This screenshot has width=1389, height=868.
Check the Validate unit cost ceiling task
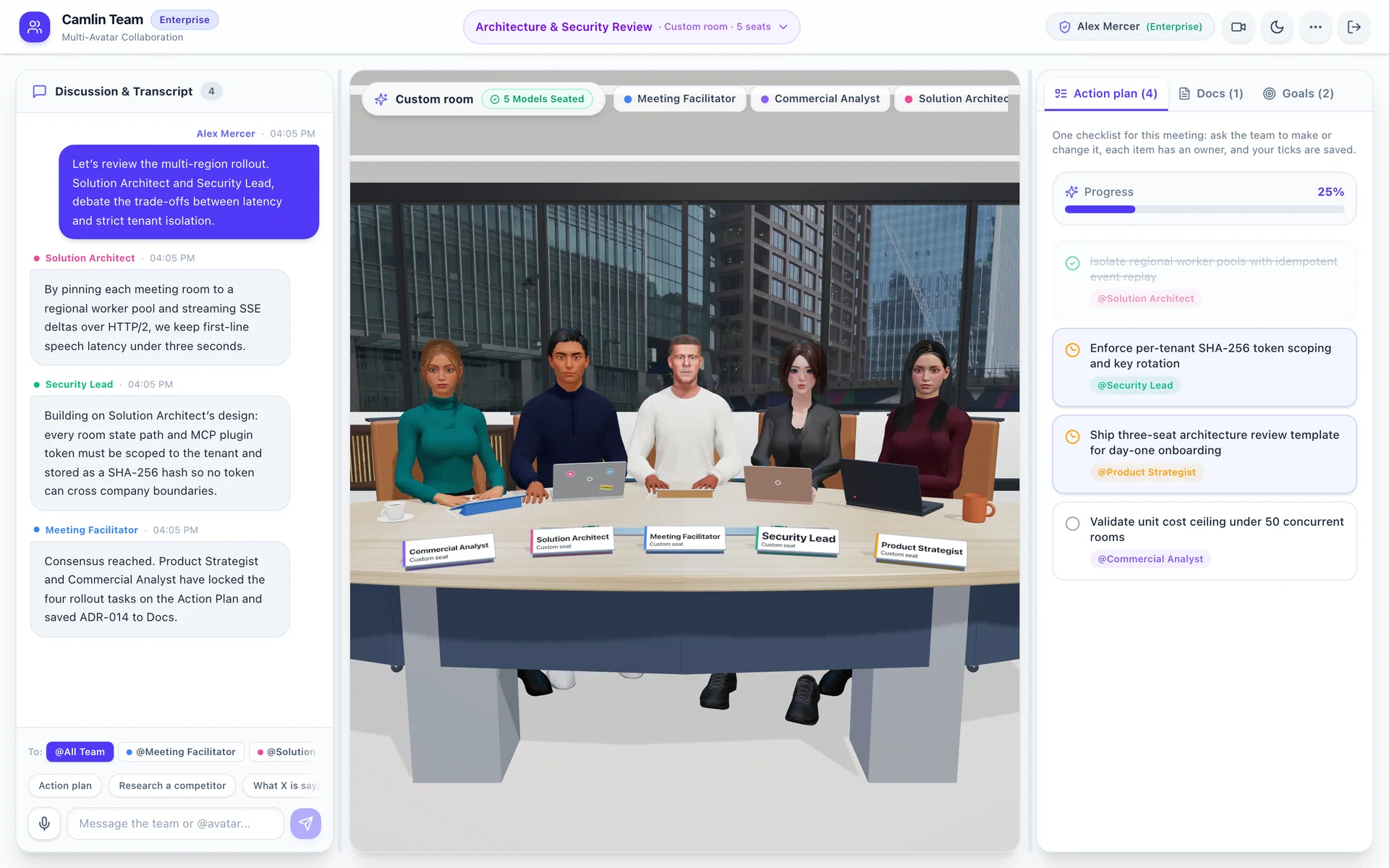click(1072, 524)
